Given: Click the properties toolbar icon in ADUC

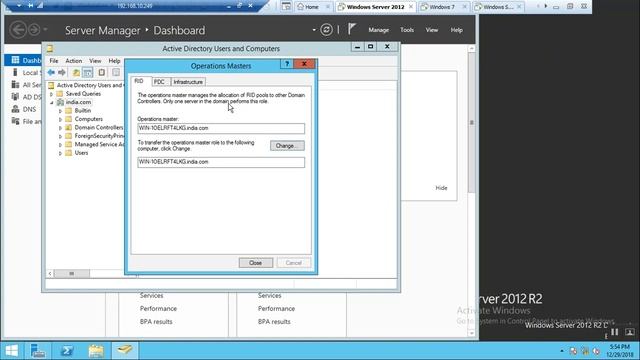Looking at the screenshot, I should (116, 73).
